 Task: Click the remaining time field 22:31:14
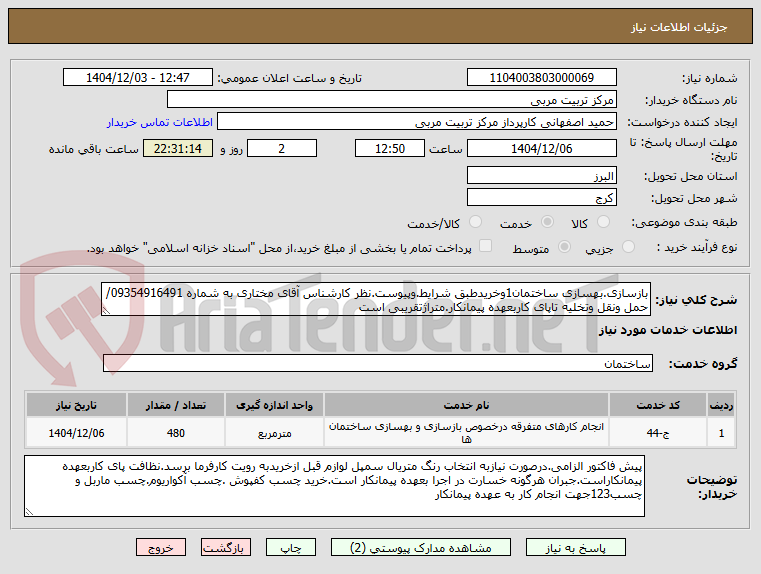[x=178, y=148]
